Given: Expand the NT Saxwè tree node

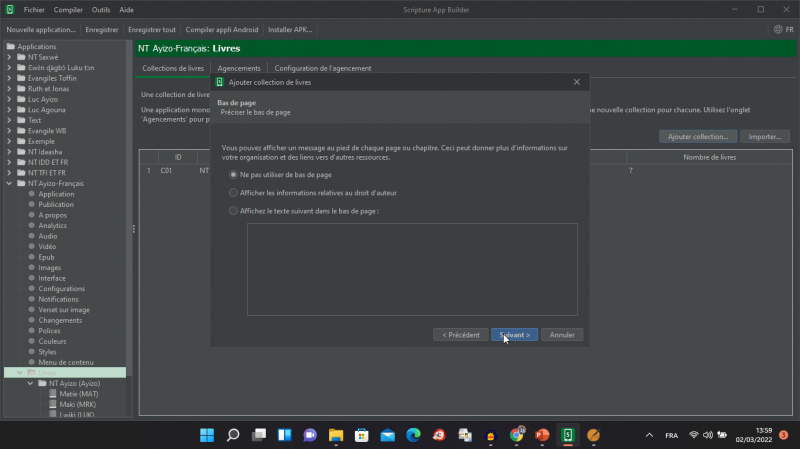Looking at the screenshot, I should (x=9, y=58).
